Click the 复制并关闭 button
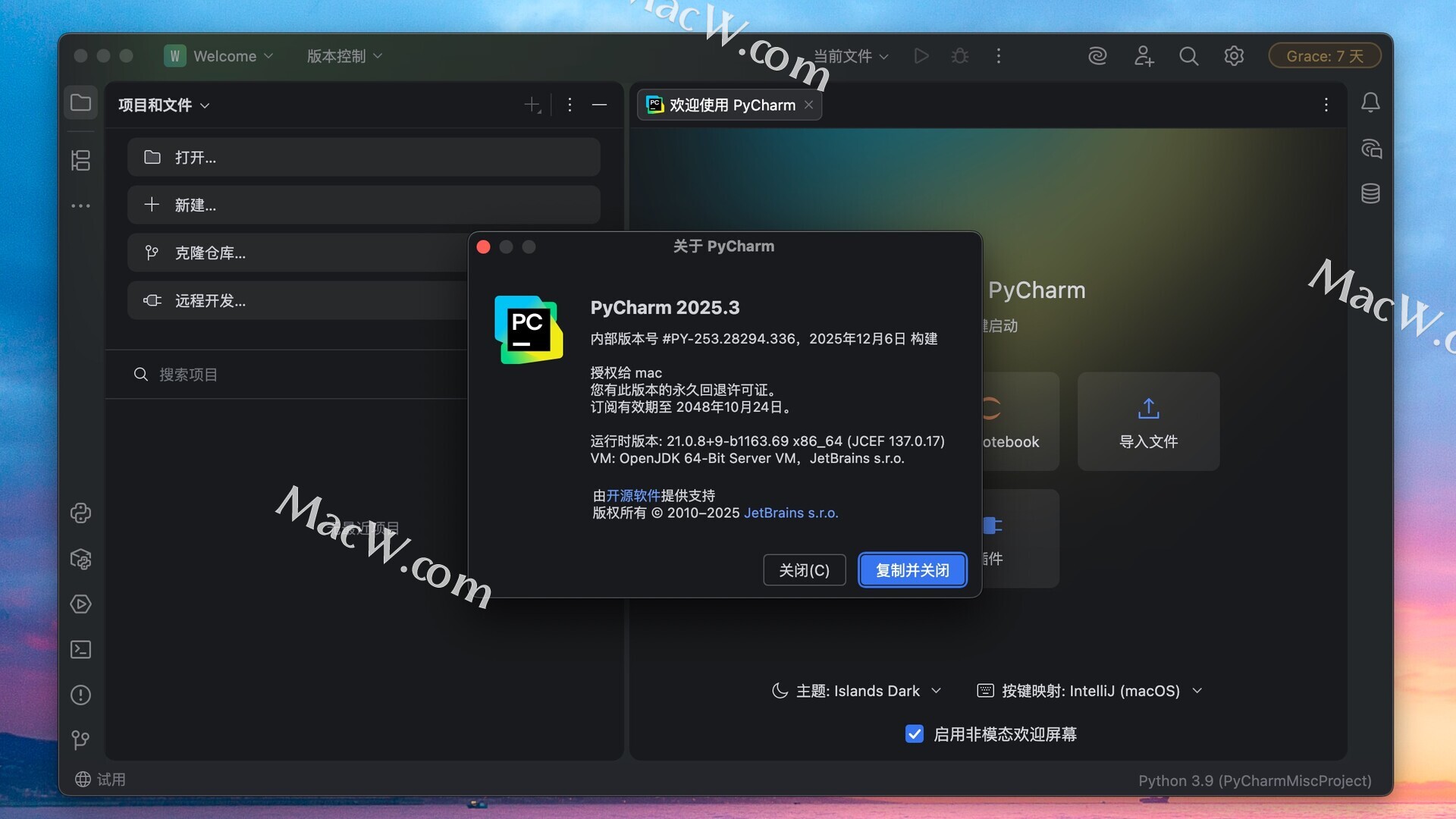The image size is (1456, 819). 912,570
